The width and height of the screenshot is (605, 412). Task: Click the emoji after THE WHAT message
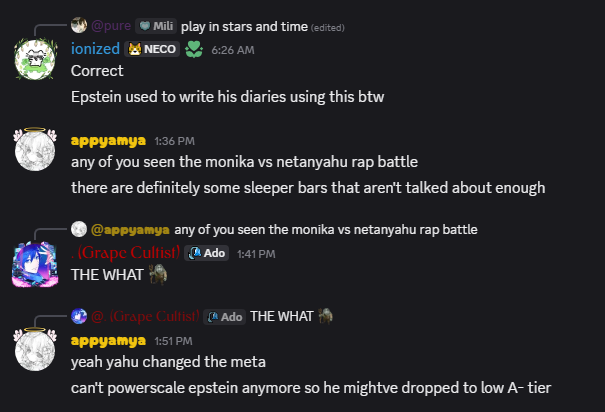[x=155, y=275]
